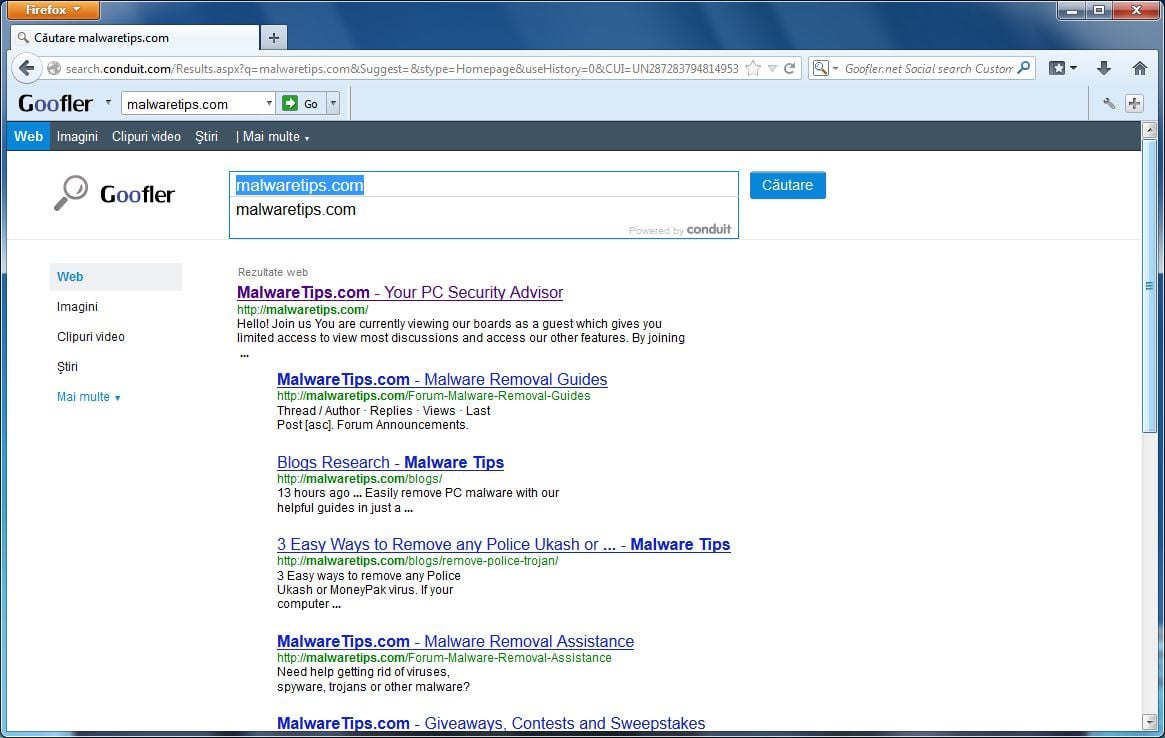The width and height of the screenshot is (1165, 738).
Task: Open toolbar options wrench icon
Action: [1109, 103]
